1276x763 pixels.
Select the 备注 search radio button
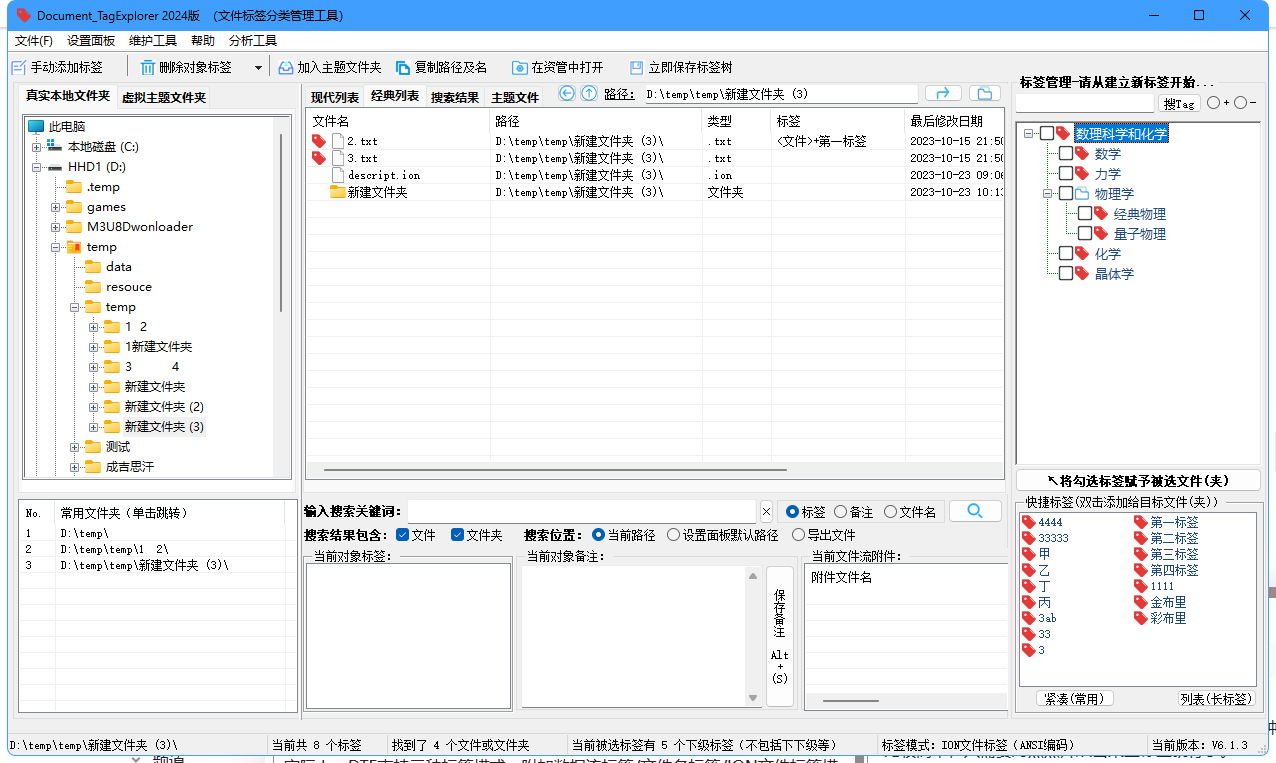tap(840, 512)
